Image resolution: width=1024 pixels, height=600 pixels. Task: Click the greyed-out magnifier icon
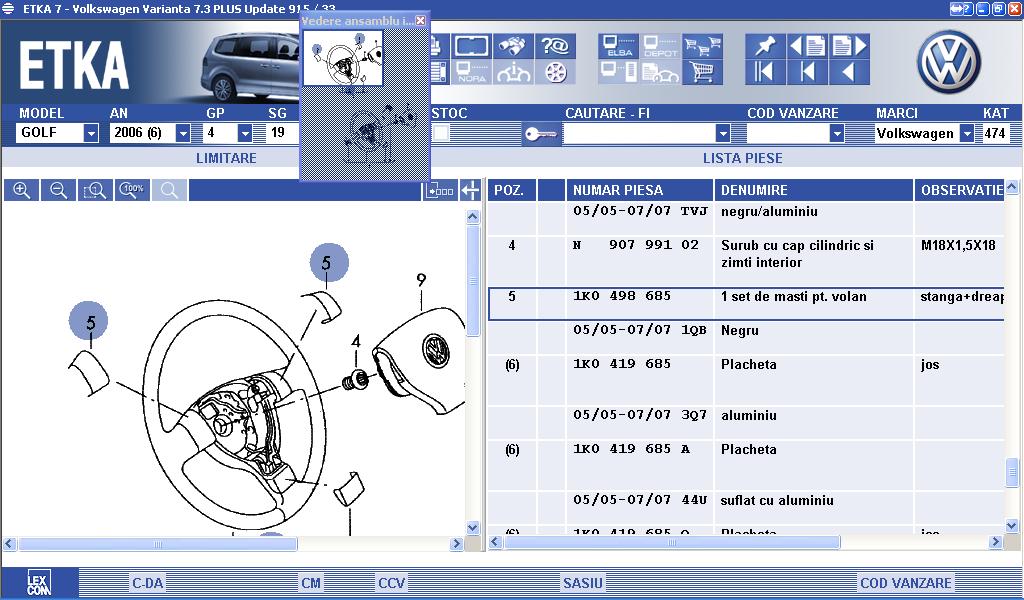click(169, 190)
